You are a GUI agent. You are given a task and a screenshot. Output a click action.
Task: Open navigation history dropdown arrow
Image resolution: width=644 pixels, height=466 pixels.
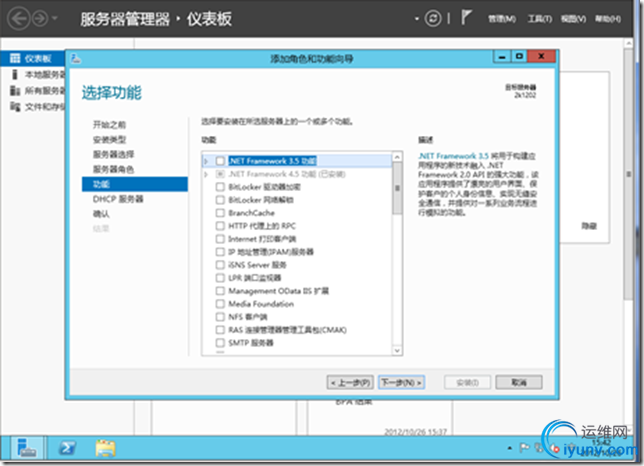[x=55, y=18]
